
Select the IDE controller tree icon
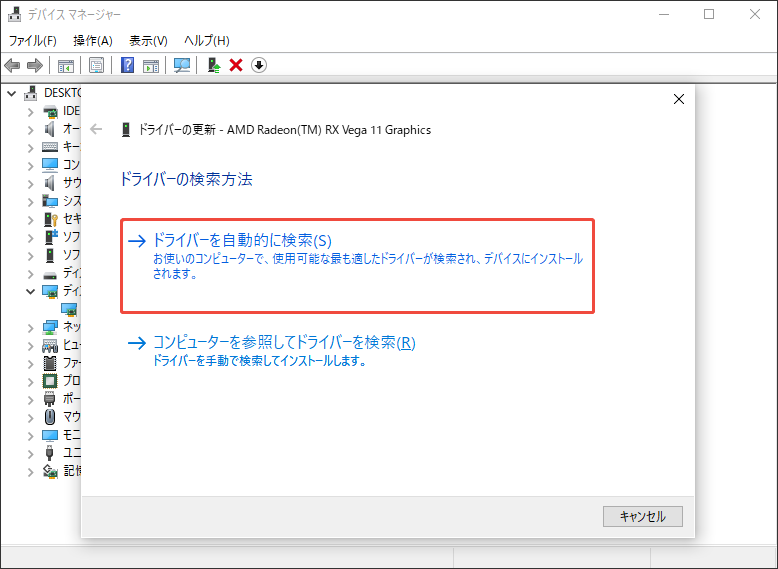click(x=50, y=111)
